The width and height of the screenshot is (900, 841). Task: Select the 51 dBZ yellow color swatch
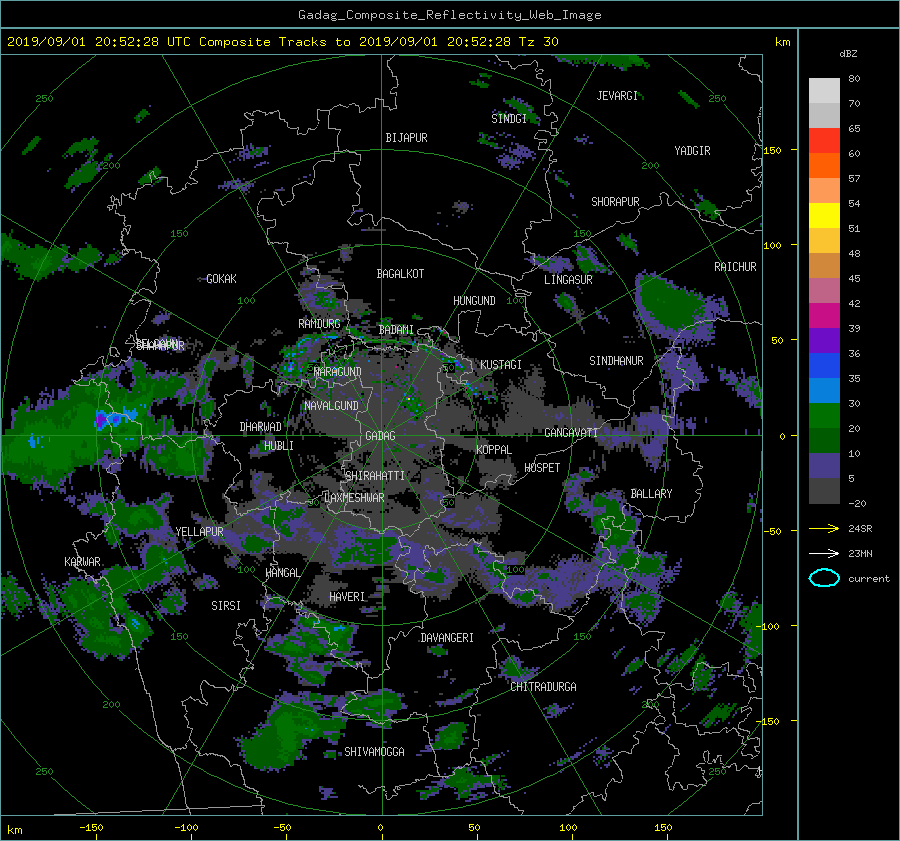pos(824,215)
